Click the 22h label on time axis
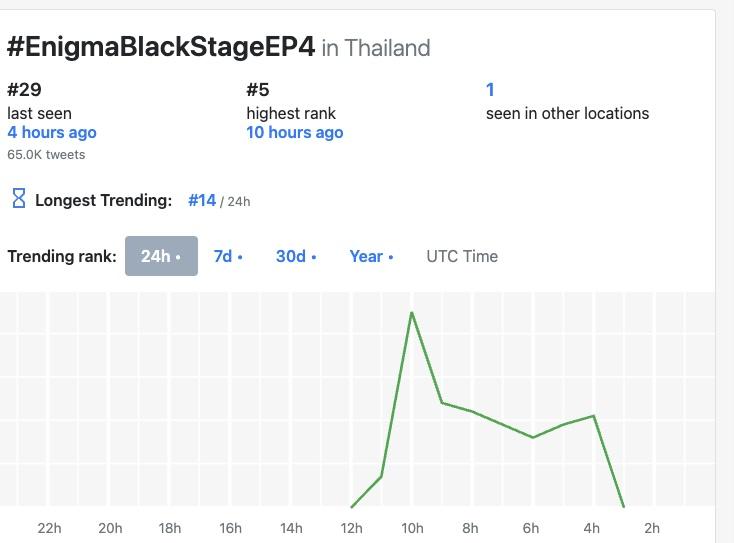This screenshot has width=734, height=543. [x=49, y=528]
